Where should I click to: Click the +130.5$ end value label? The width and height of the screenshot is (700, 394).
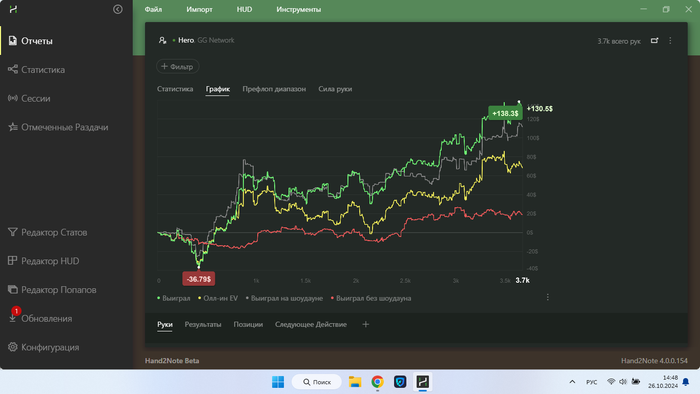coord(540,109)
